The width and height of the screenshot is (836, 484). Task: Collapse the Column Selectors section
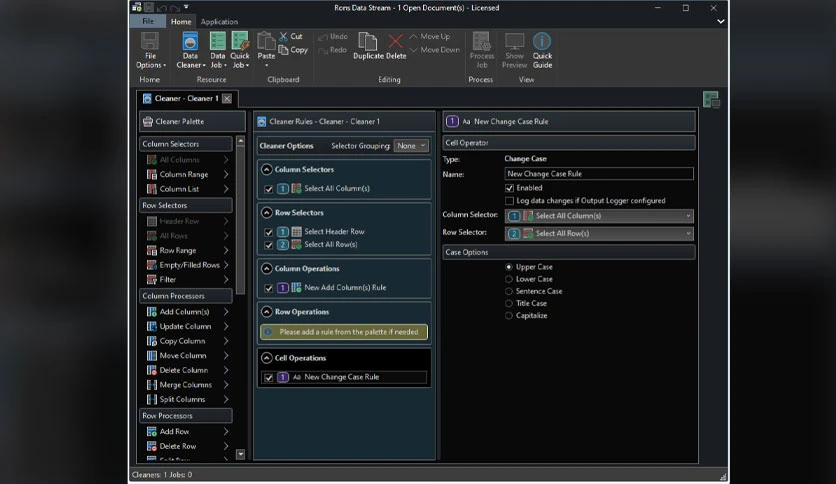coord(267,170)
